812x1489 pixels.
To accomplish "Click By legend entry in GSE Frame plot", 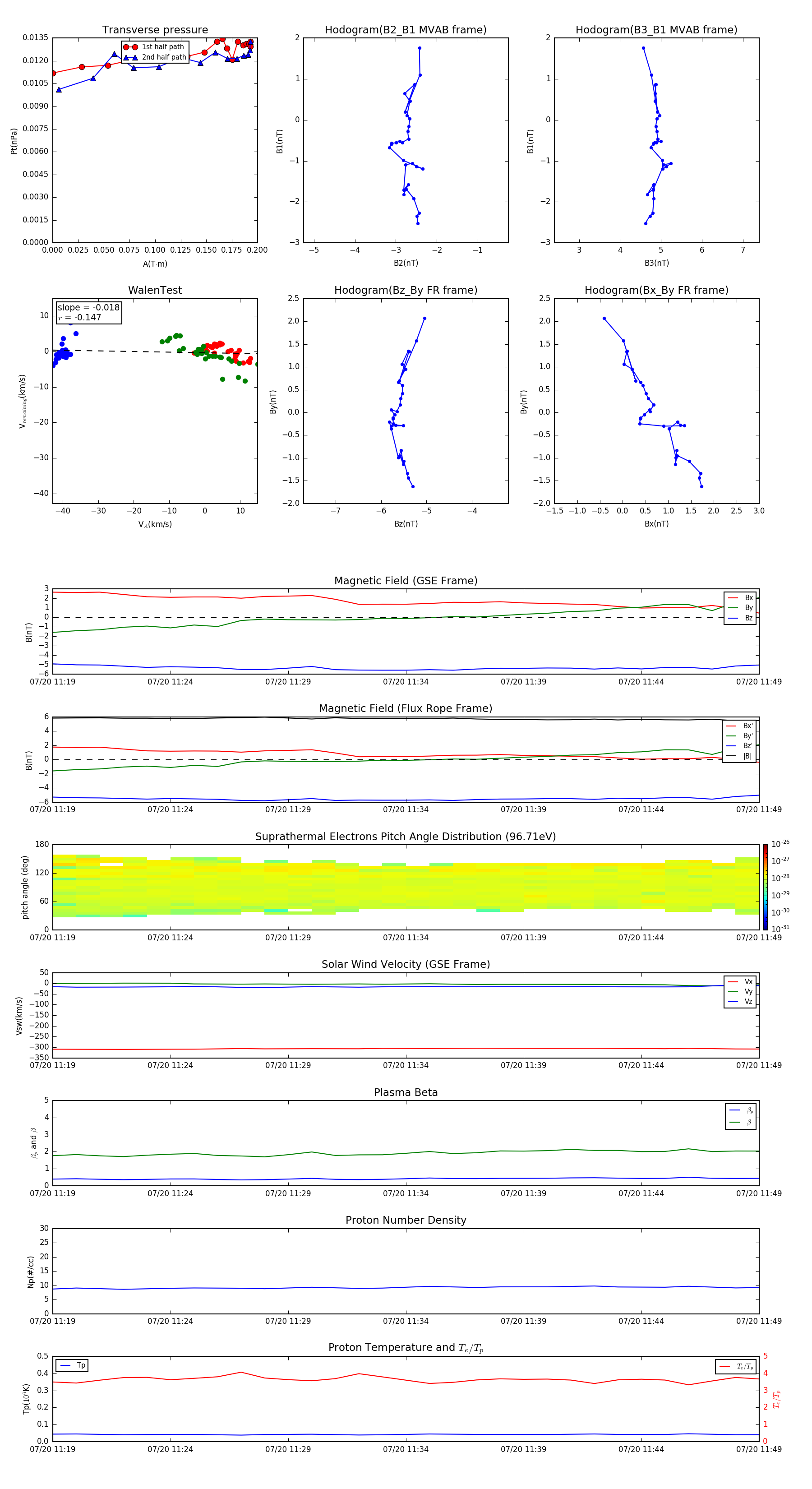I will click(740, 608).
